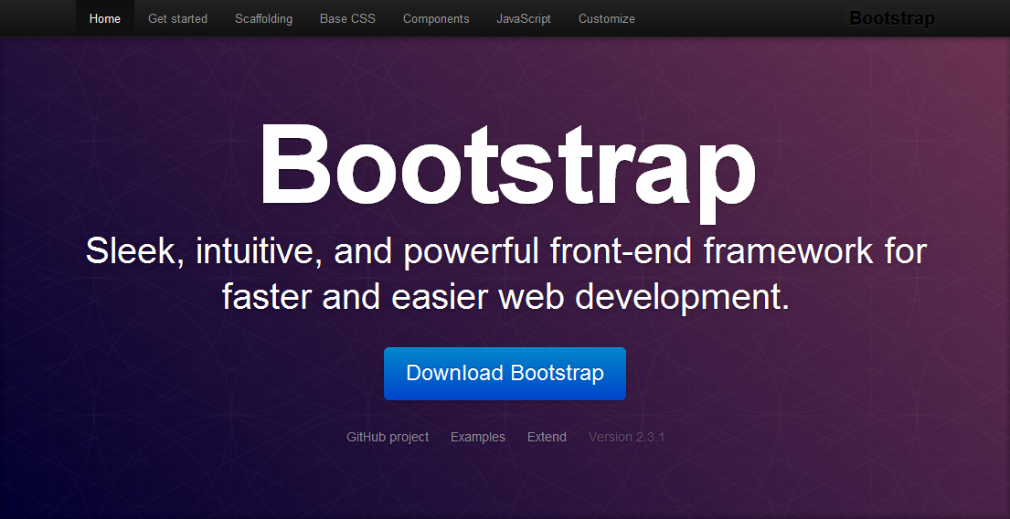Open the GitHub project link
This screenshot has height=519, width=1010.
point(388,437)
